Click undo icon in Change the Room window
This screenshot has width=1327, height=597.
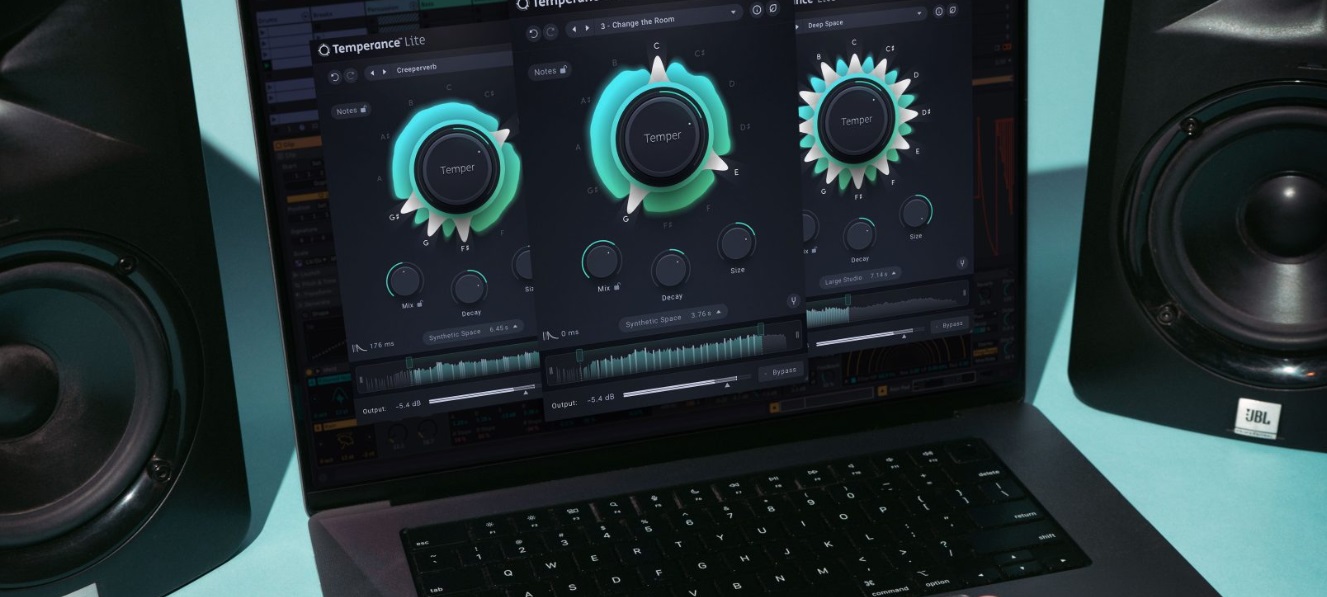pyautogui.click(x=533, y=33)
